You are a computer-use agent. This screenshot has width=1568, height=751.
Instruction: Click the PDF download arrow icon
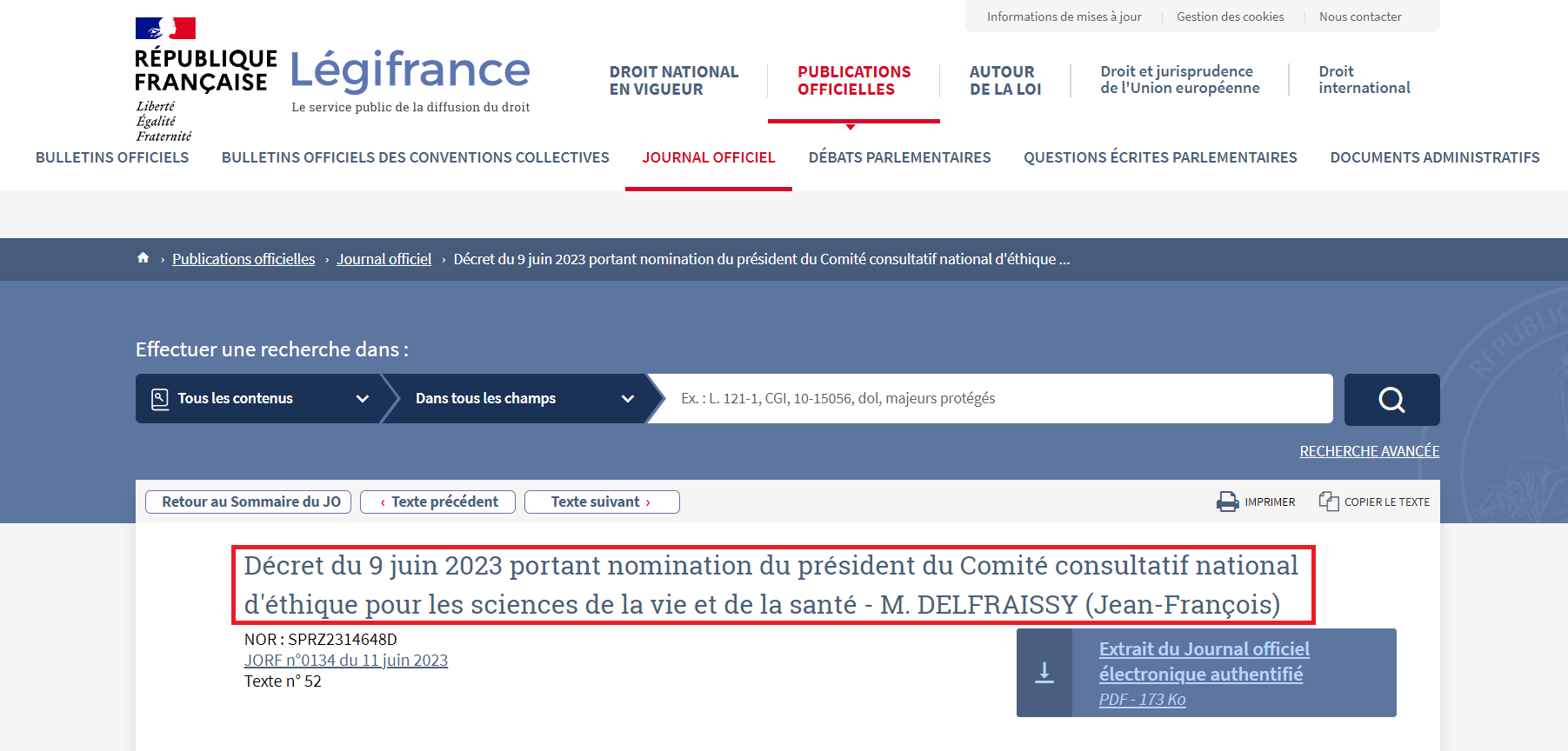point(1044,673)
